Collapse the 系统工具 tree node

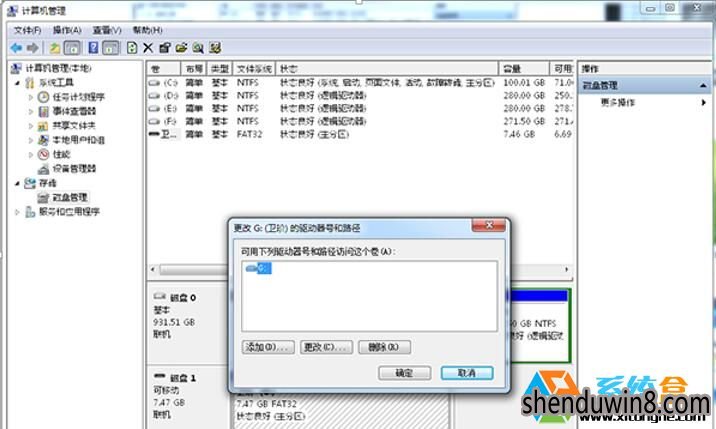pyautogui.click(x=17, y=83)
